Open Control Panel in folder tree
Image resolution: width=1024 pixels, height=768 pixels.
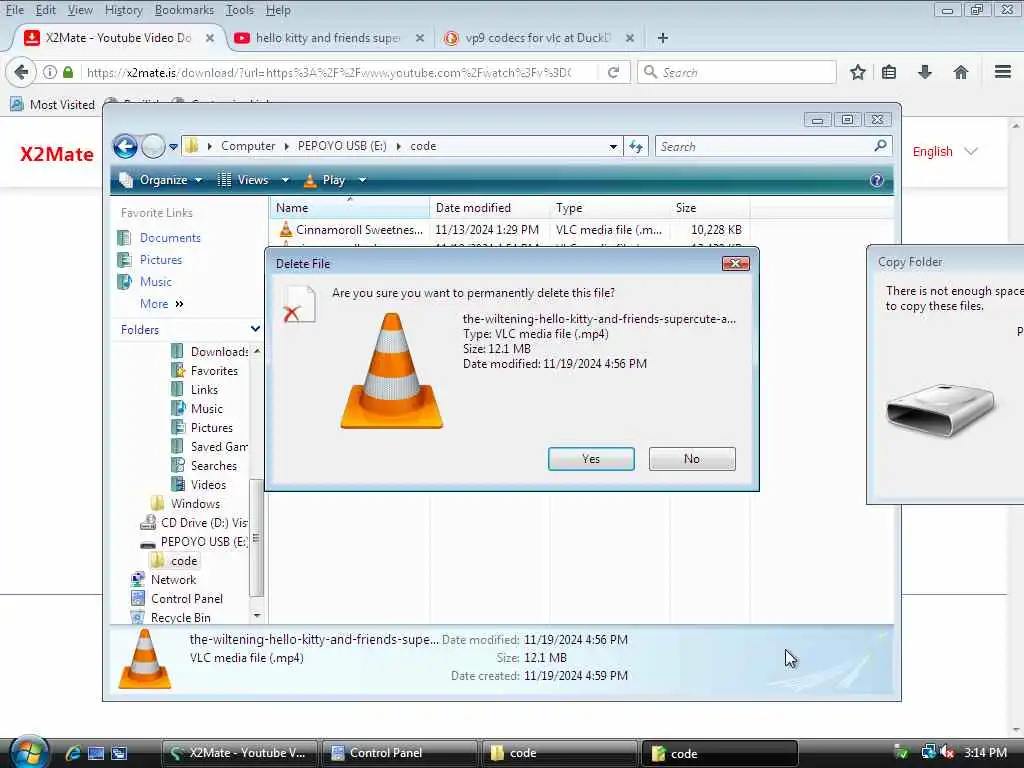tap(177, 598)
